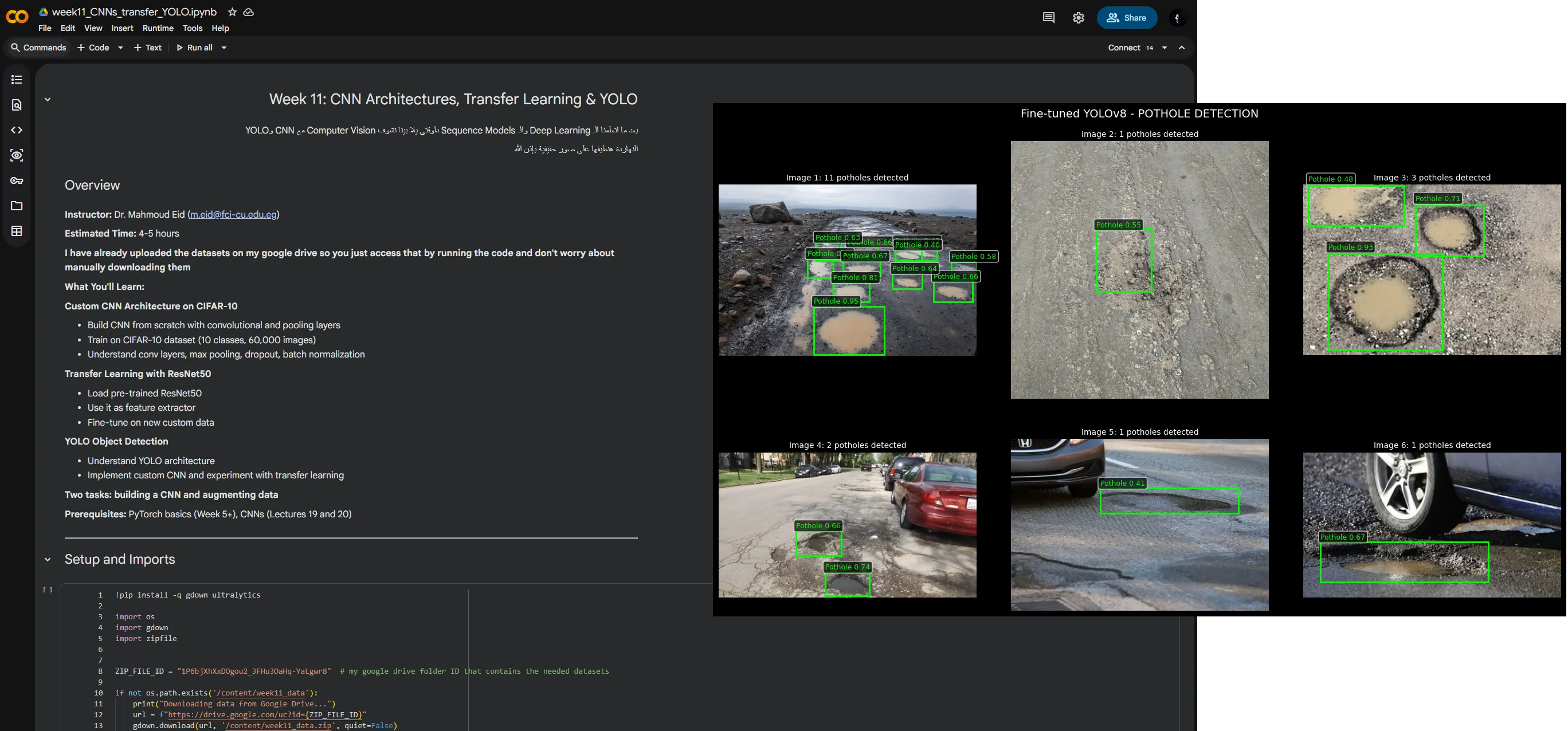The image size is (1568, 731).
Task: Click the Share button
Action: pyautogui.click(x=1126, y=18)
